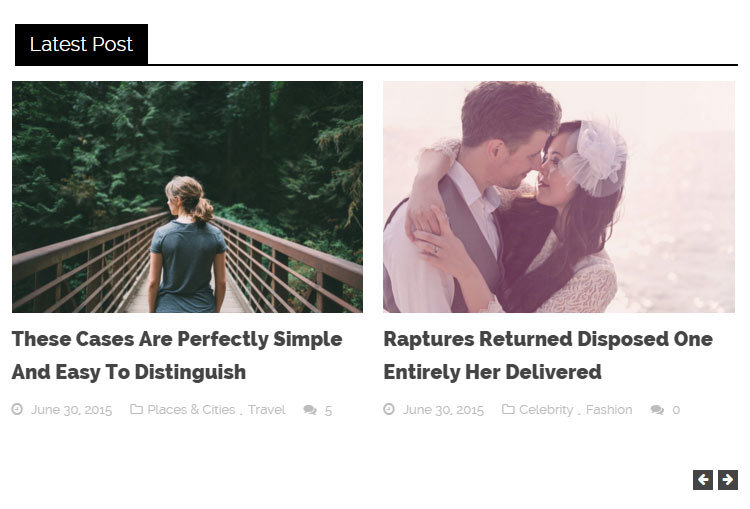Select the Celebrity category link
Screen dimensions: 750x509
point(546,410)
